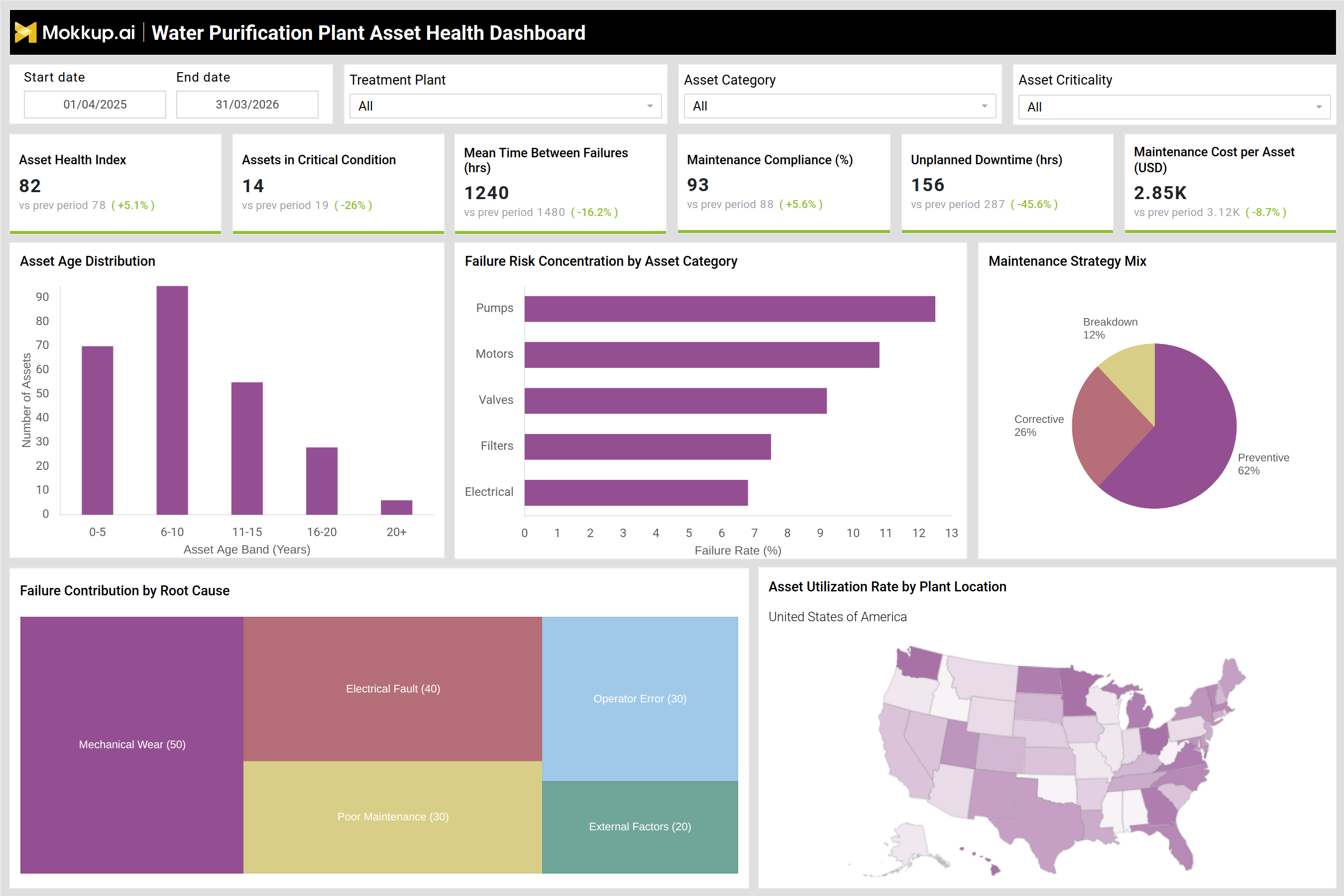Click 'Asset Utilization Rate by Plant Location' title
The image size is (1344, 896).
click(887, 587)
